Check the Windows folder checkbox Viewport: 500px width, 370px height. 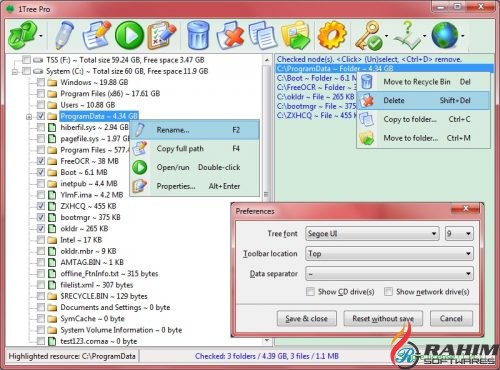(41, 82)
